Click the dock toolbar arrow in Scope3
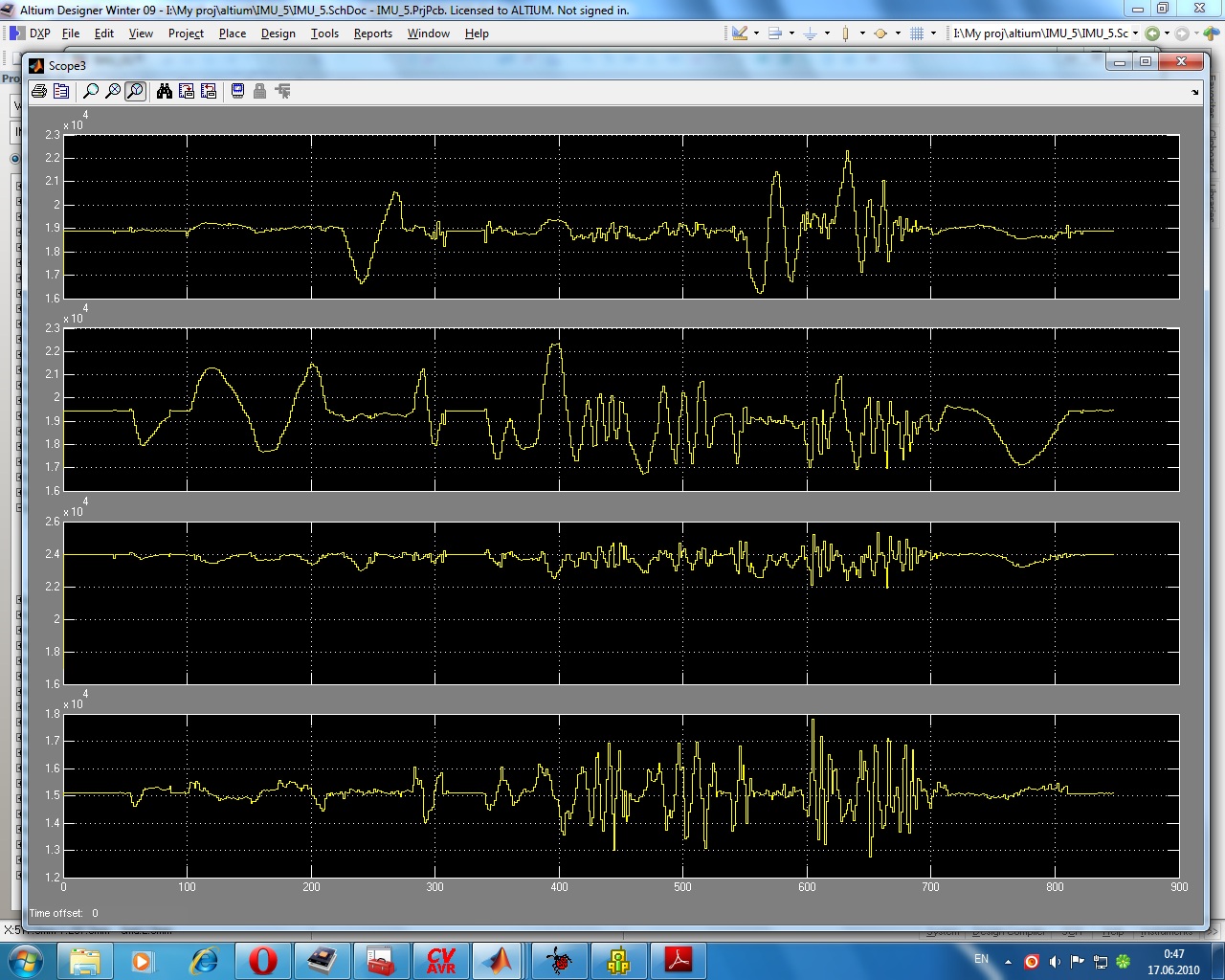The height and width of the screenshot is (980, 1225). (1194, 93)
